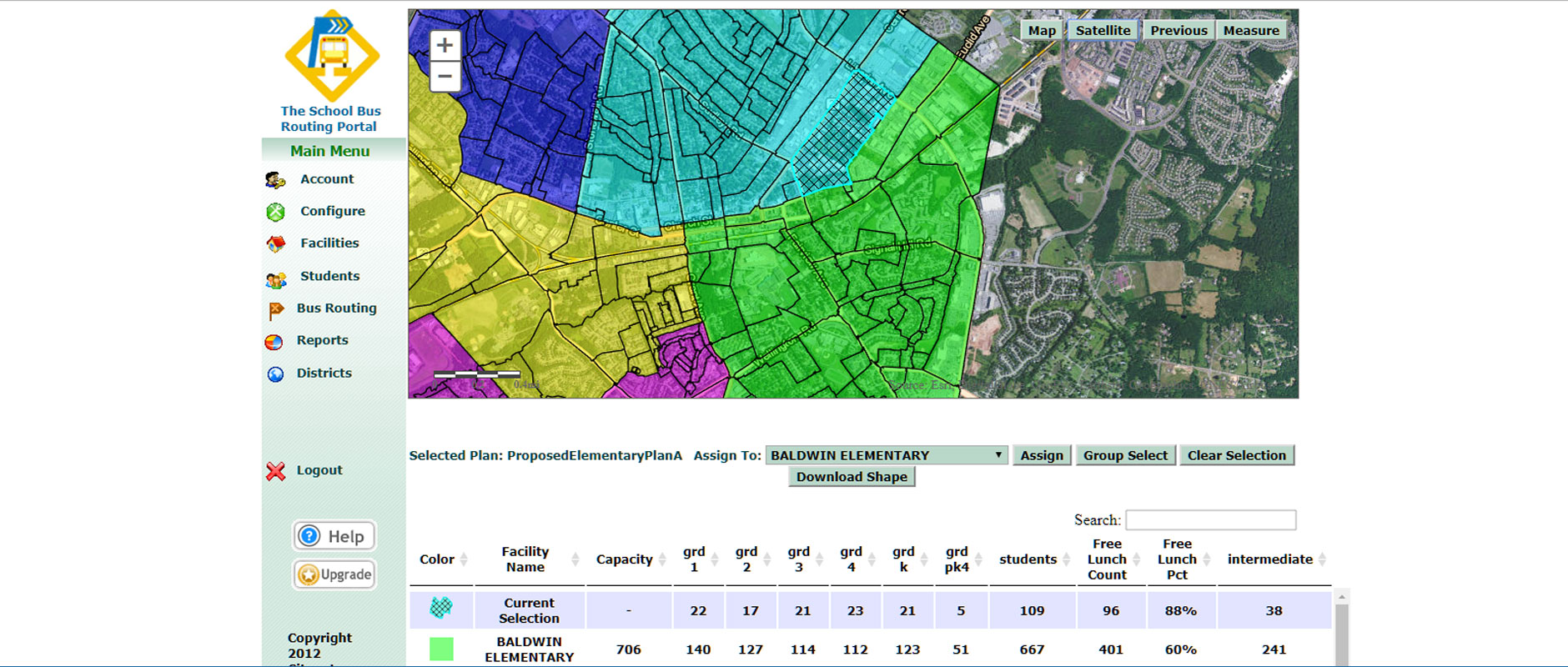
Task: Click the Current Selection row label
Action: coord(529,610)
